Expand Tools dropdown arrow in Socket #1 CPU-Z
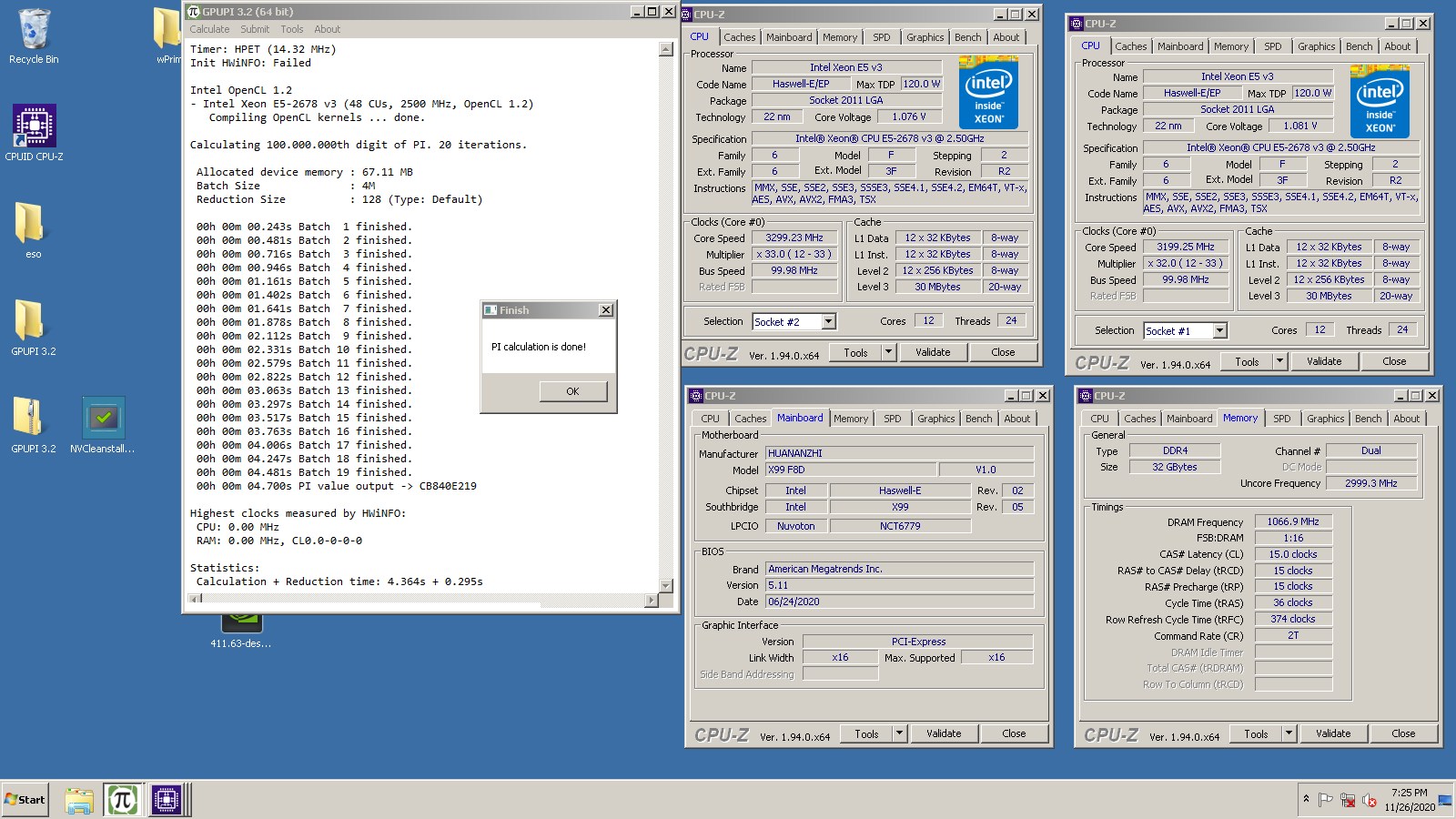 [x=1280, y=361]
